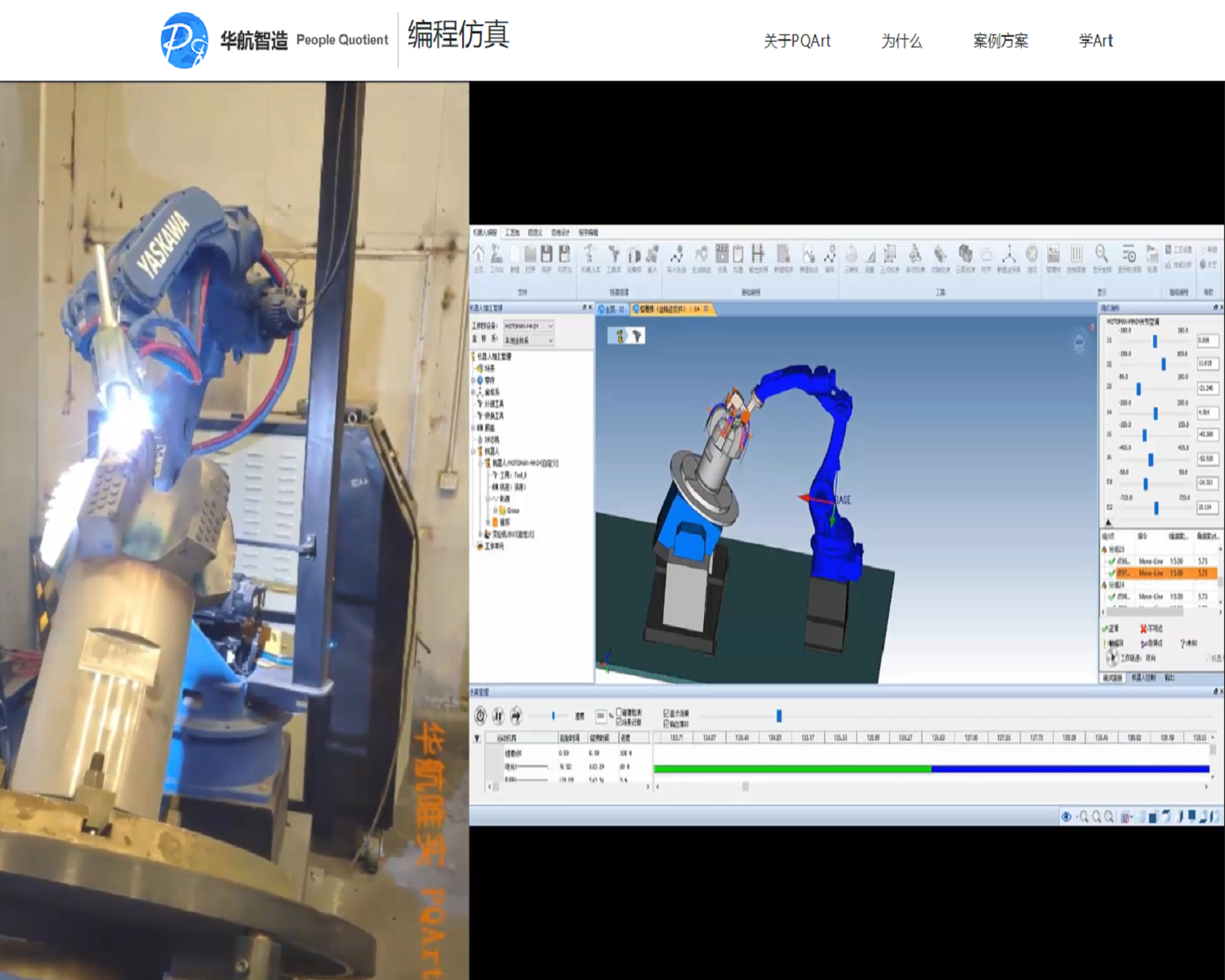Screen dimensions: 1225x980
Task: Pause the simulation playback
Action: (498, 716)
